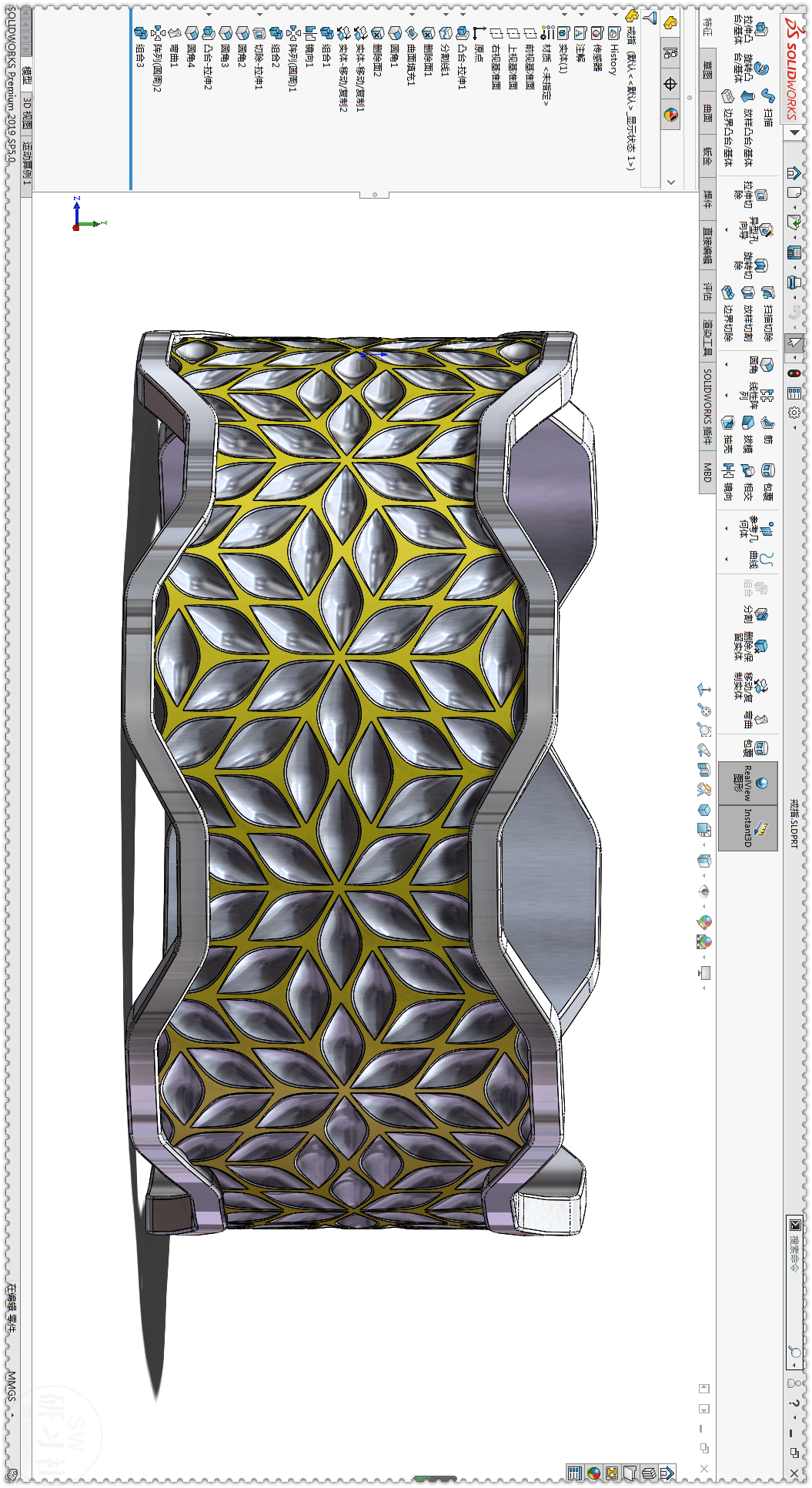This screenshot has width=812, height=1488.
Task: Choose the 放样凸台/基体 lofted boss tool
Action: pyautogui.click(x=747, y=127)
